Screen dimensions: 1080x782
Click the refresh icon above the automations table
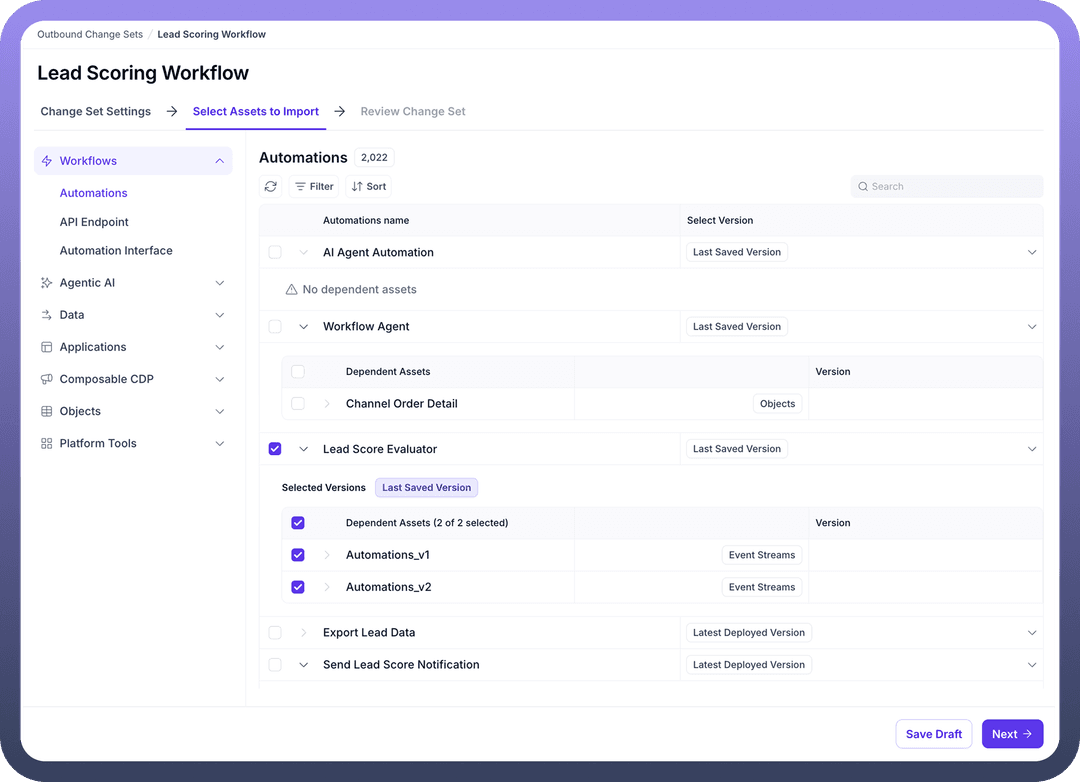(x=270, y=186)
